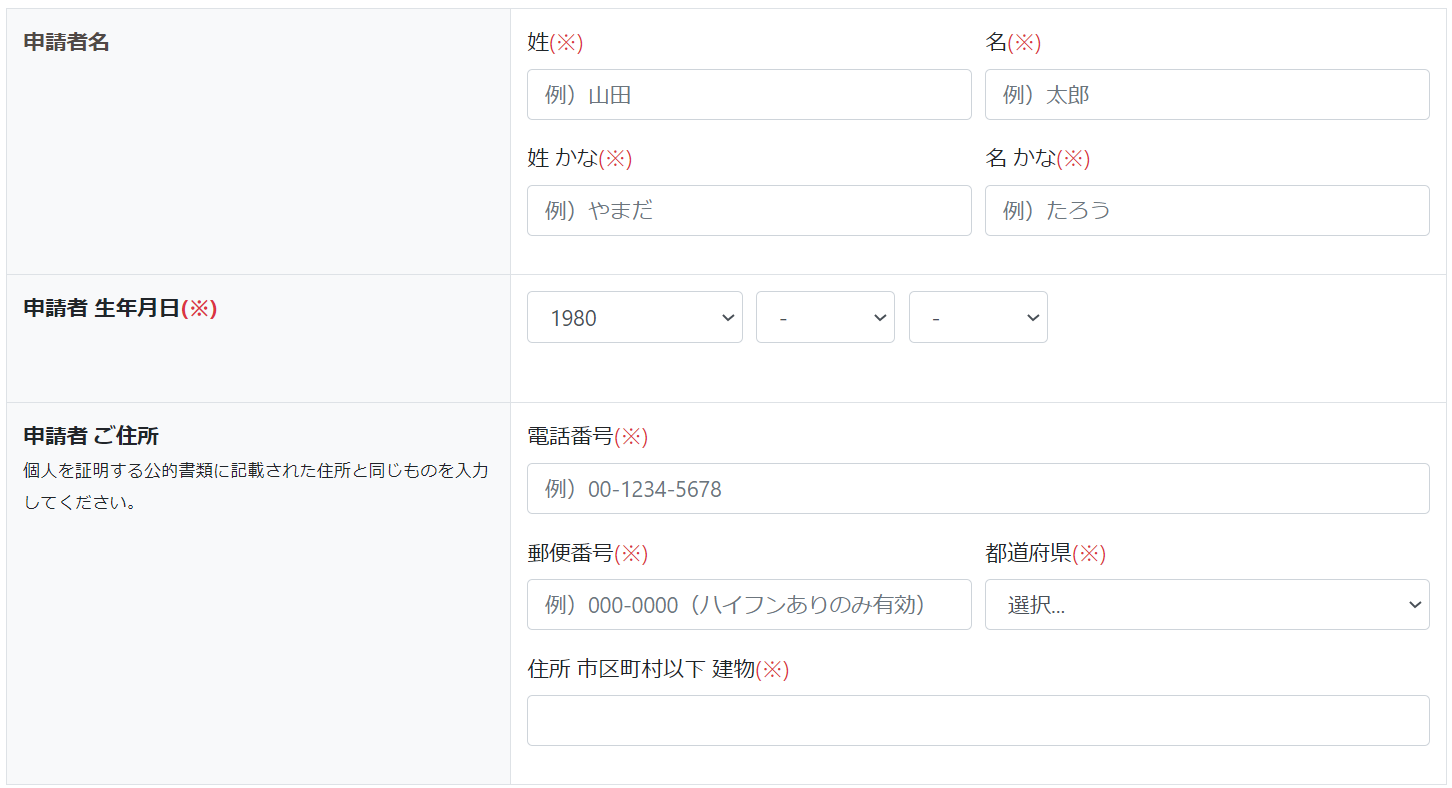Image resolution: width=1452 pixels, height=788 pixels.
Task: Click the 姓 かな field label
Action: coord(580,158)
